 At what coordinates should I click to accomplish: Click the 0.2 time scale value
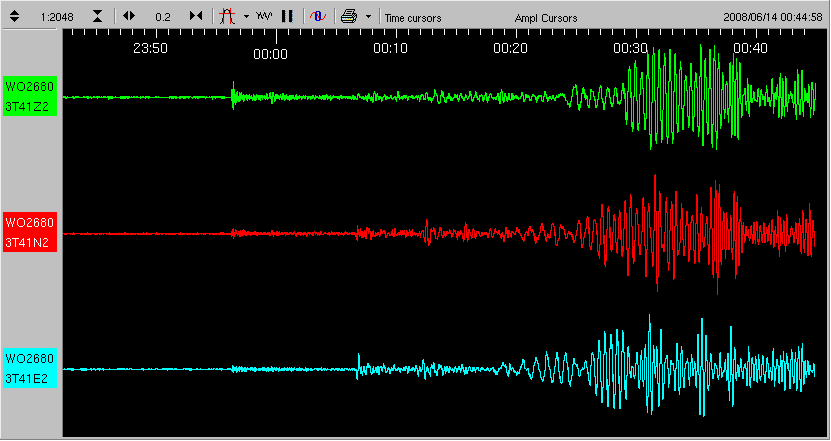pos(163,17)
